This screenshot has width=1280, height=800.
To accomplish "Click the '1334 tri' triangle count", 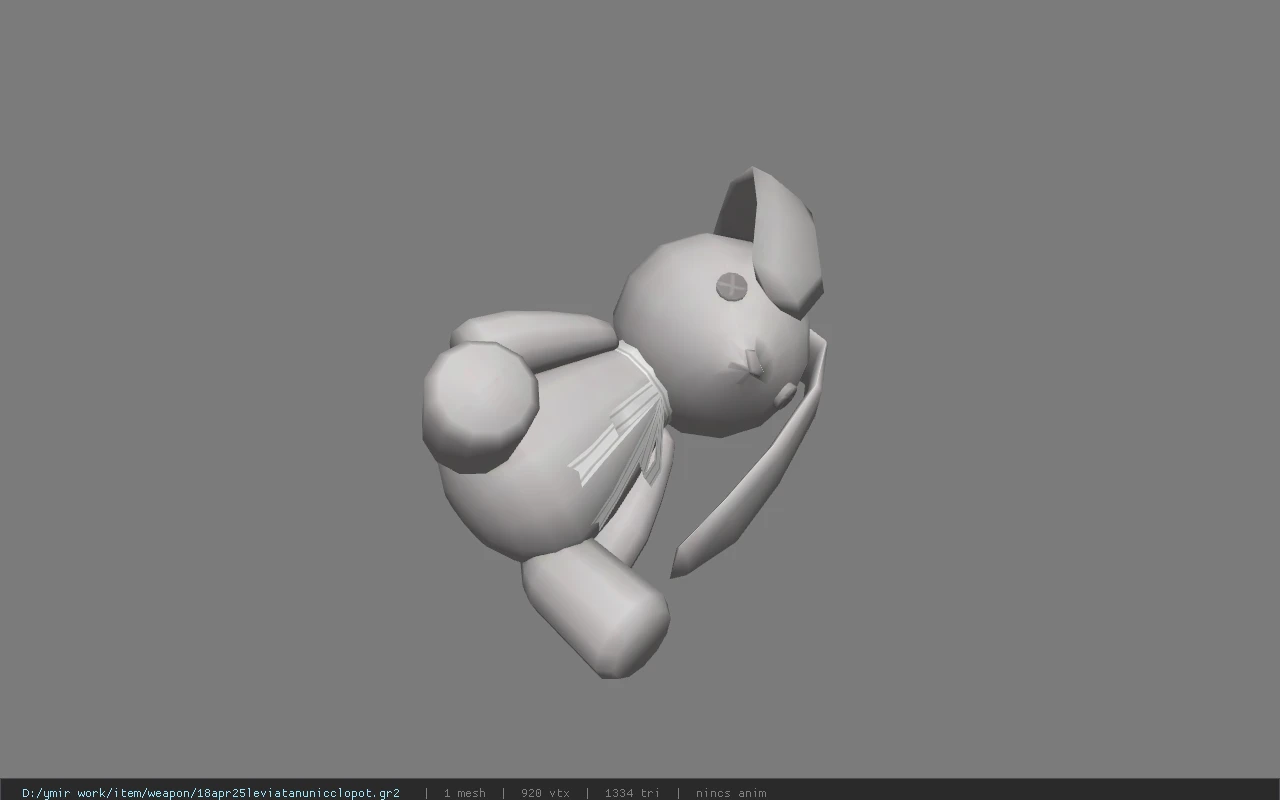I will 632,793.
